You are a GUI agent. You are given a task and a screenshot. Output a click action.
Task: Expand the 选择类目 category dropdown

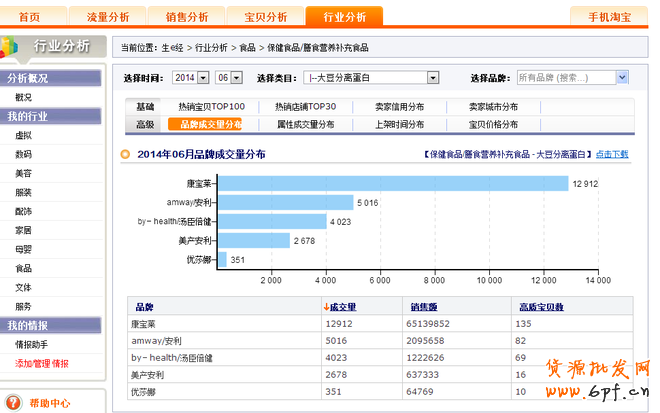[x=432, y=77]
